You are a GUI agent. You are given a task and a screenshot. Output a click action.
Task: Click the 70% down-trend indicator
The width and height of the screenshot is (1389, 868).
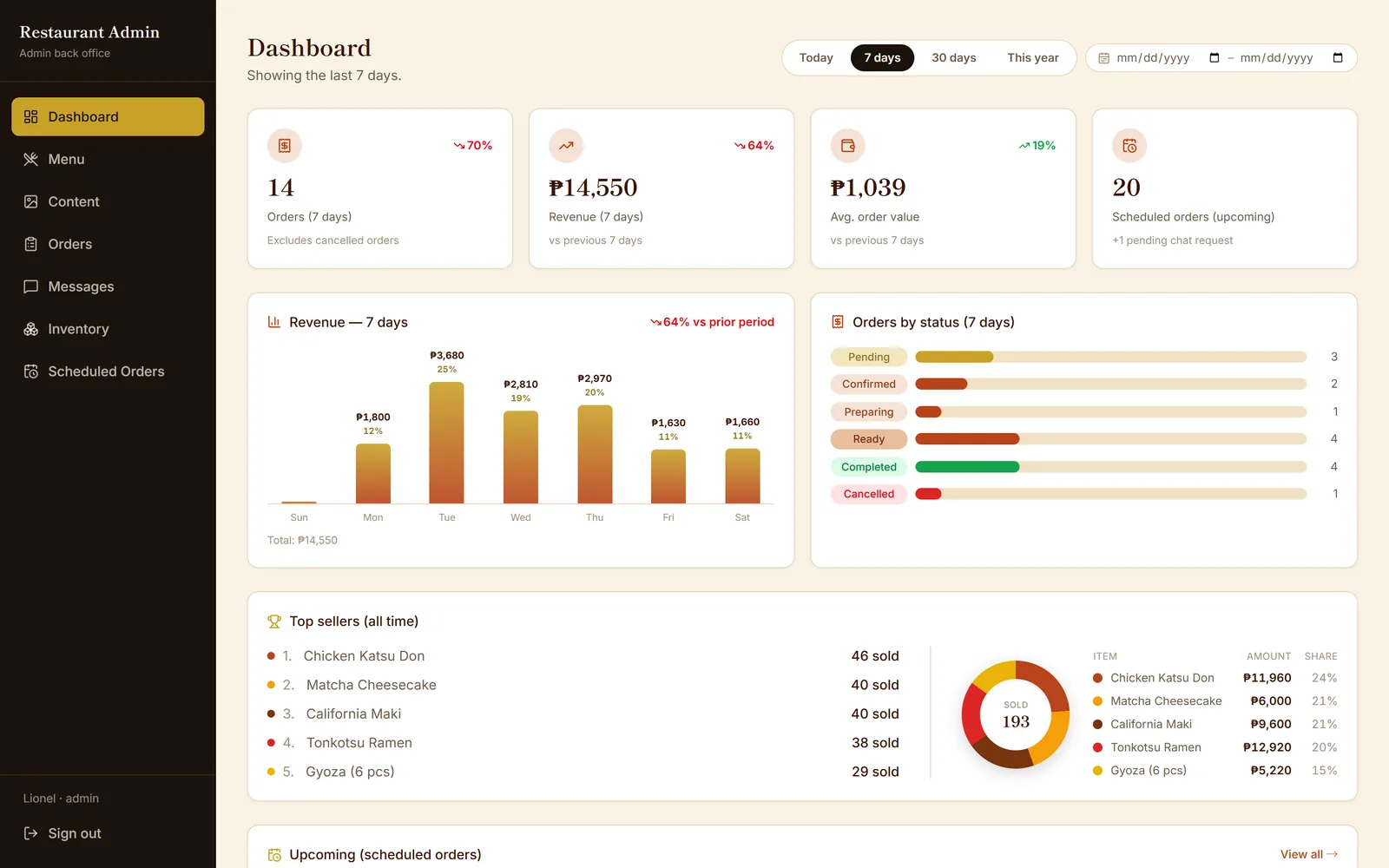473,146
